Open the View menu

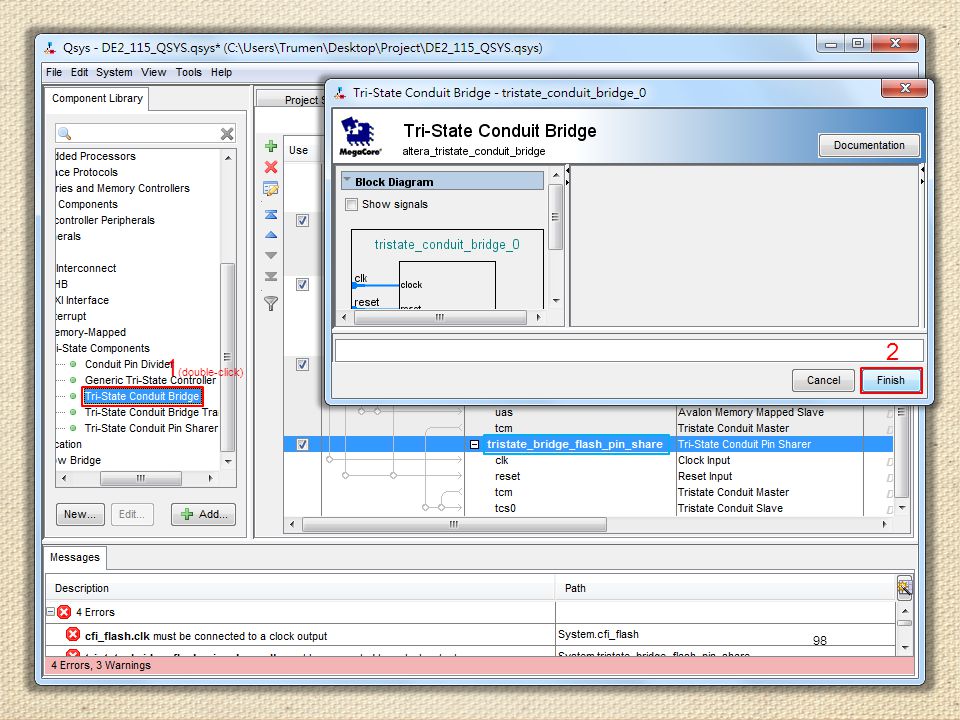point(154,72)
